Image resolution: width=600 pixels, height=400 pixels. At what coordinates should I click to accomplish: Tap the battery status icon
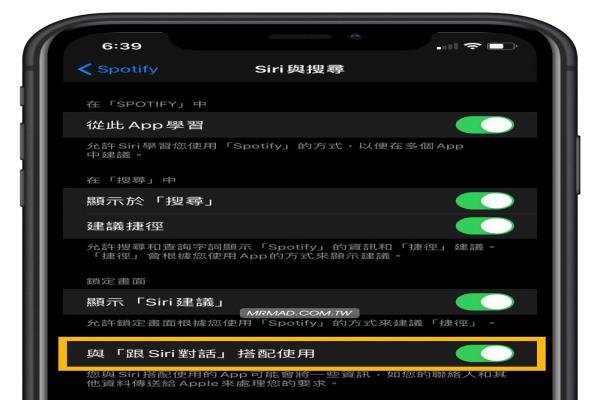(x=502, y=46)
